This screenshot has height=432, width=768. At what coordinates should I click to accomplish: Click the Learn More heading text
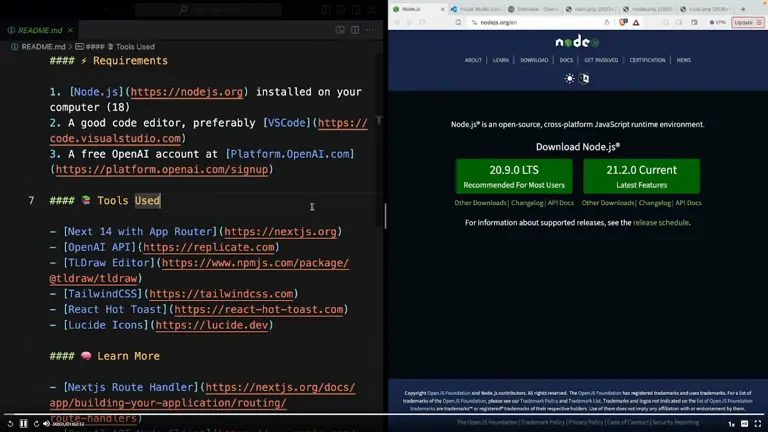tap(128, 356)
